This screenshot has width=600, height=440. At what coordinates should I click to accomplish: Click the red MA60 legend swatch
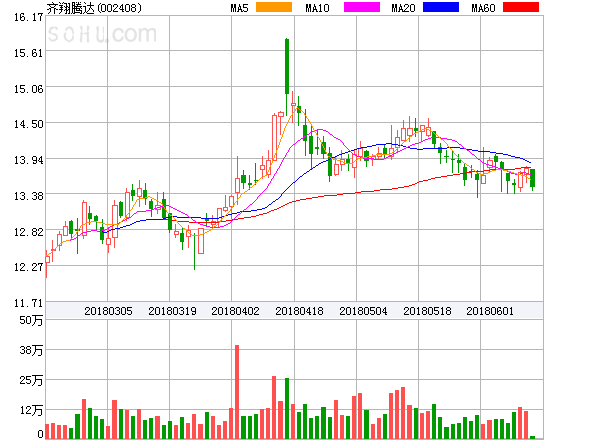[521, 7]
